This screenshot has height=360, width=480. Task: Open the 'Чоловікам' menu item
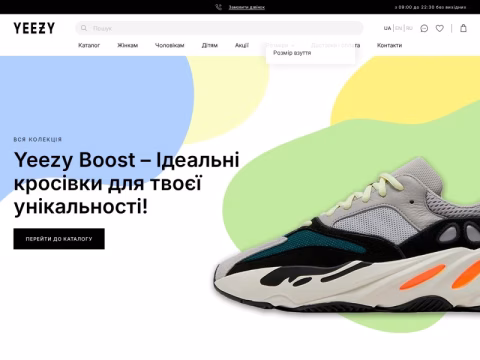point(169,45)
